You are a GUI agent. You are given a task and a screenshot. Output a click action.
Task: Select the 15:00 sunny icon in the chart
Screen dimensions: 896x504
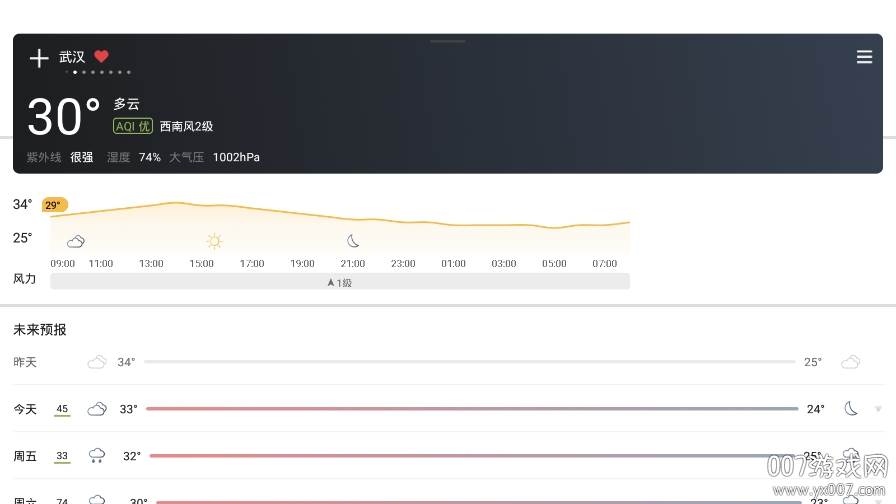[x=214, y=241]
